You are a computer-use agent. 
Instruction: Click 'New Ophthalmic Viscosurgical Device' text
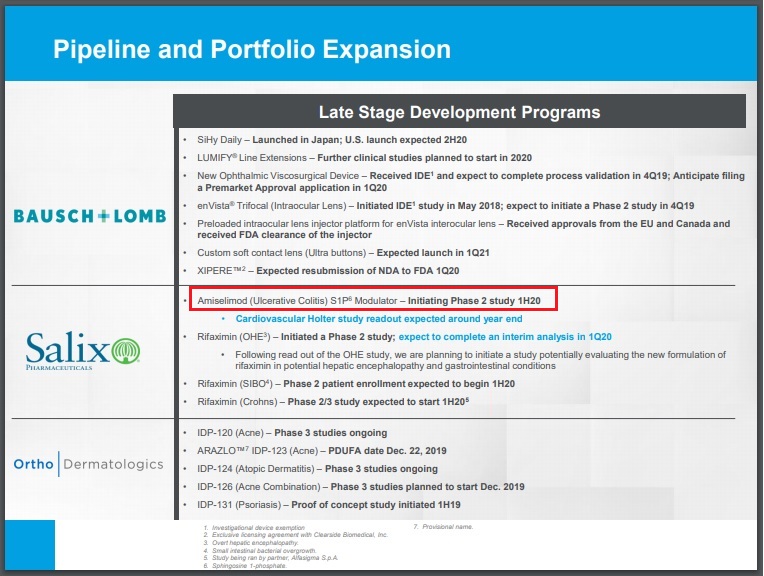click(278, 176)
